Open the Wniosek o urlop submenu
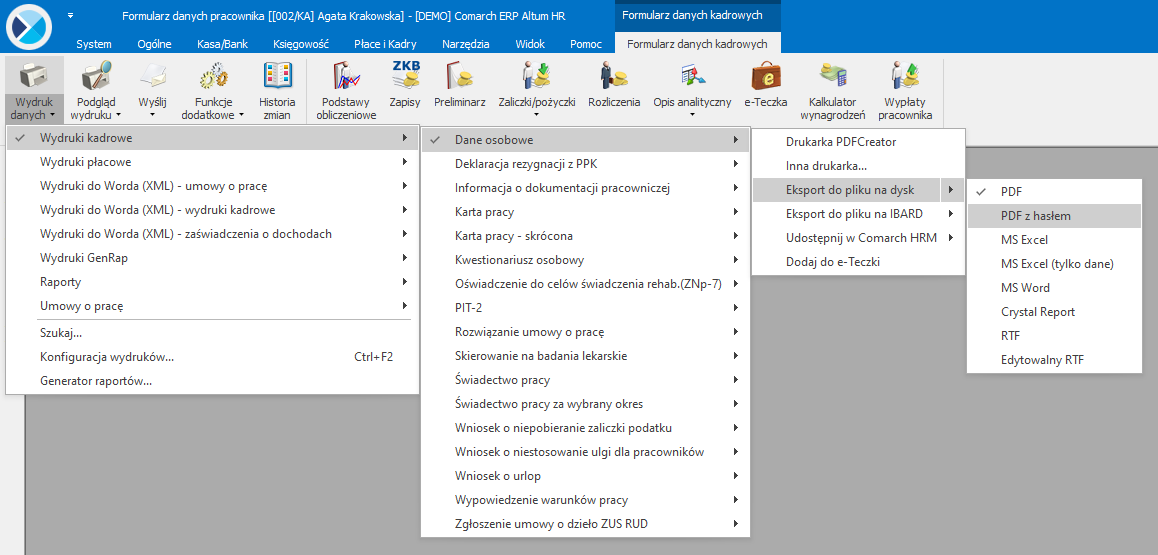The width and height of the screenshot is (1158, 555). (586, 476)
